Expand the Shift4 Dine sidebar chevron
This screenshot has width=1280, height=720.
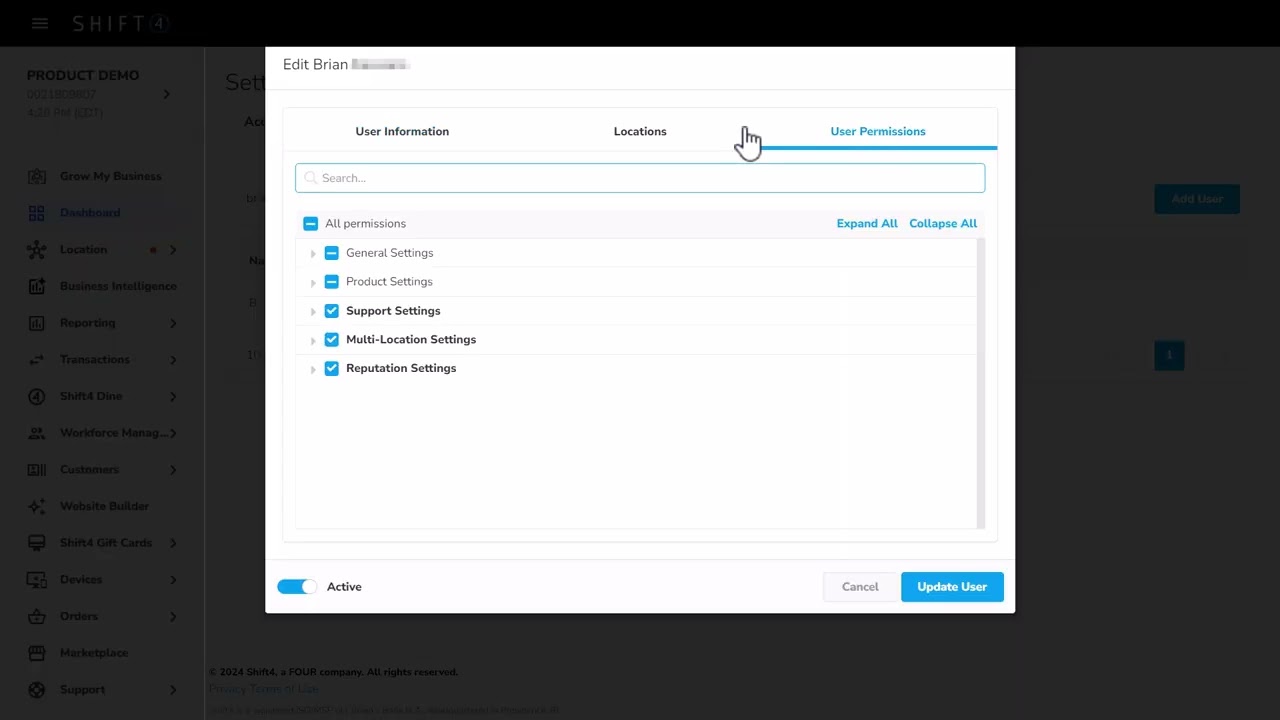(x=173, y=397)
